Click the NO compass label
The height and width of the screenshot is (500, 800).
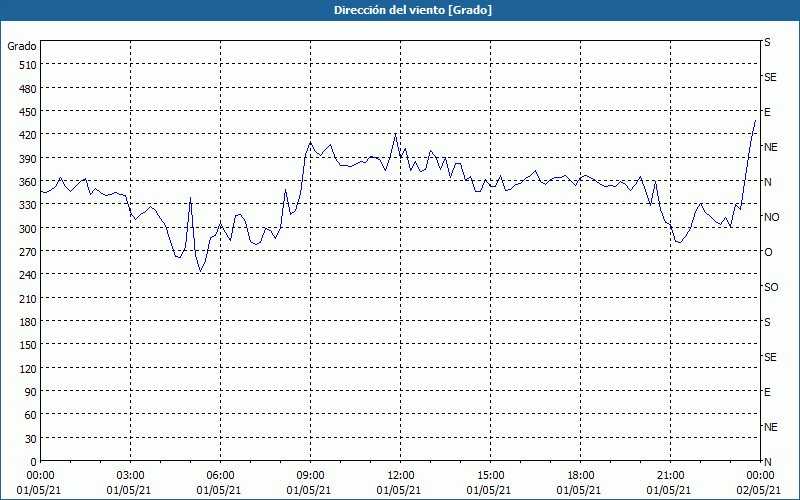[x=771, y=217]
